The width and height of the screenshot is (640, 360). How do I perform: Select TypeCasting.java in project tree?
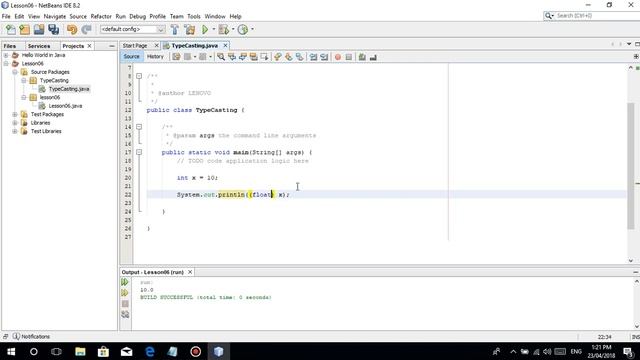69,89
